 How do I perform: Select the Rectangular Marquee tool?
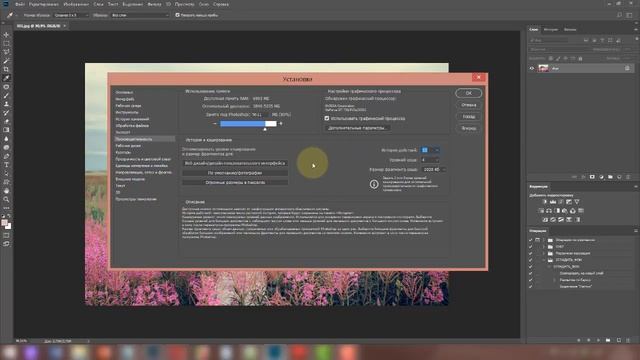tap(6, 43)
